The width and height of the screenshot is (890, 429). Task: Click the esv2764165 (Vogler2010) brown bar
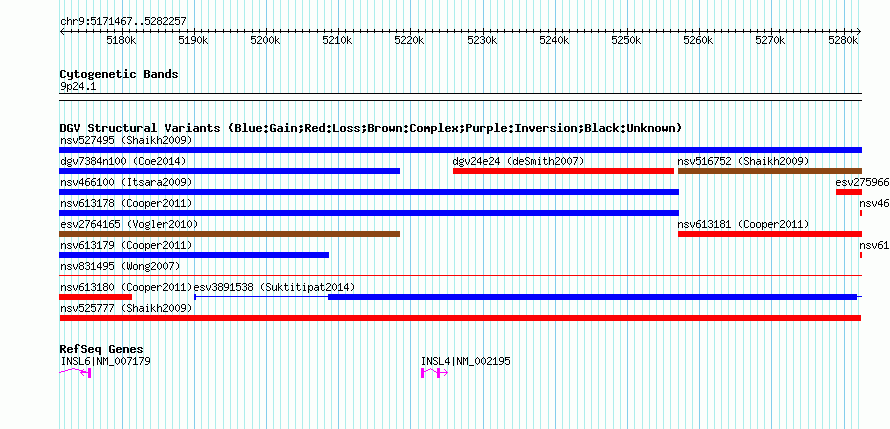click(229, 234)
